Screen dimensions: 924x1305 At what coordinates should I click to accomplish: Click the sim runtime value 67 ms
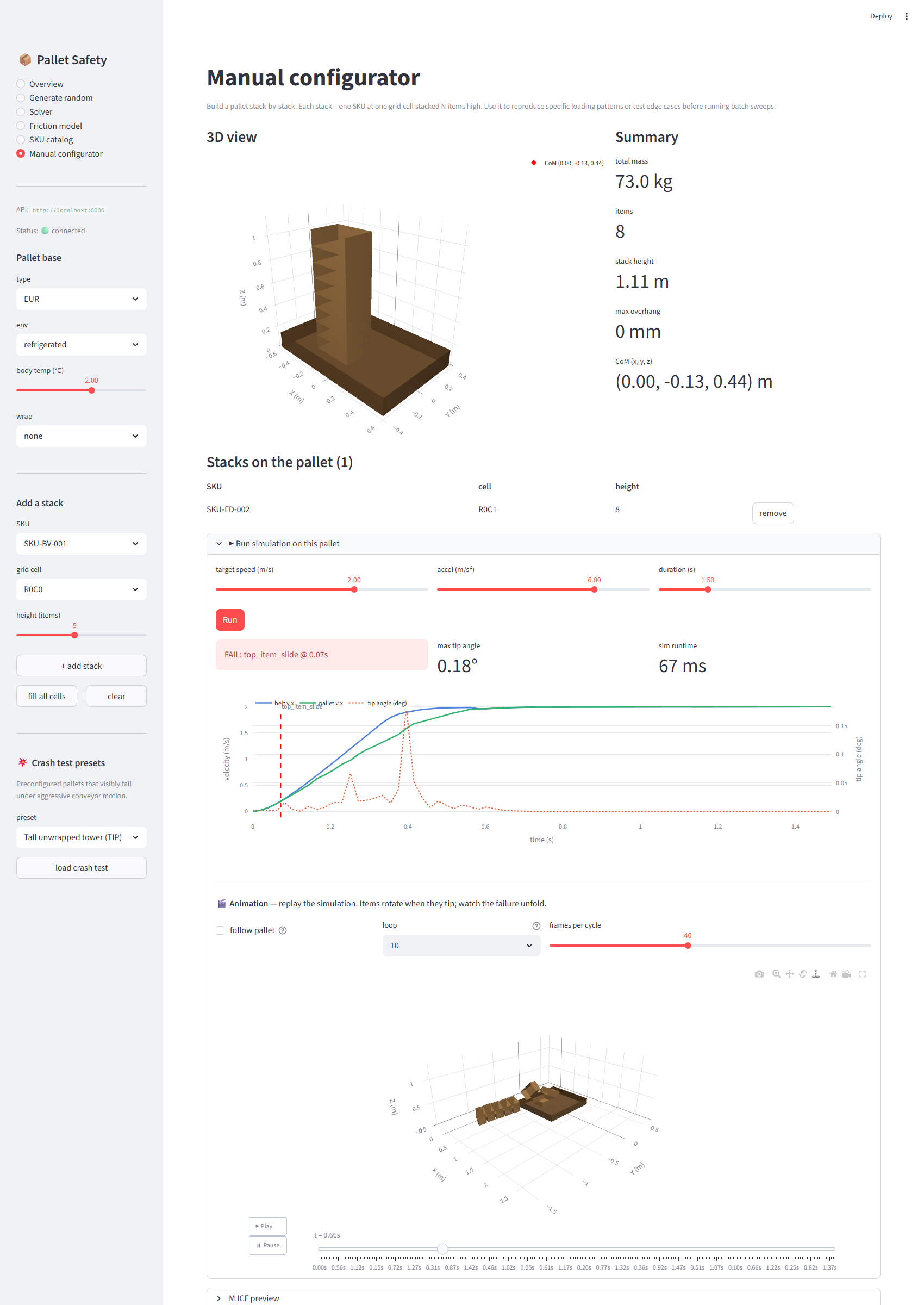click(x=682, y=666)
